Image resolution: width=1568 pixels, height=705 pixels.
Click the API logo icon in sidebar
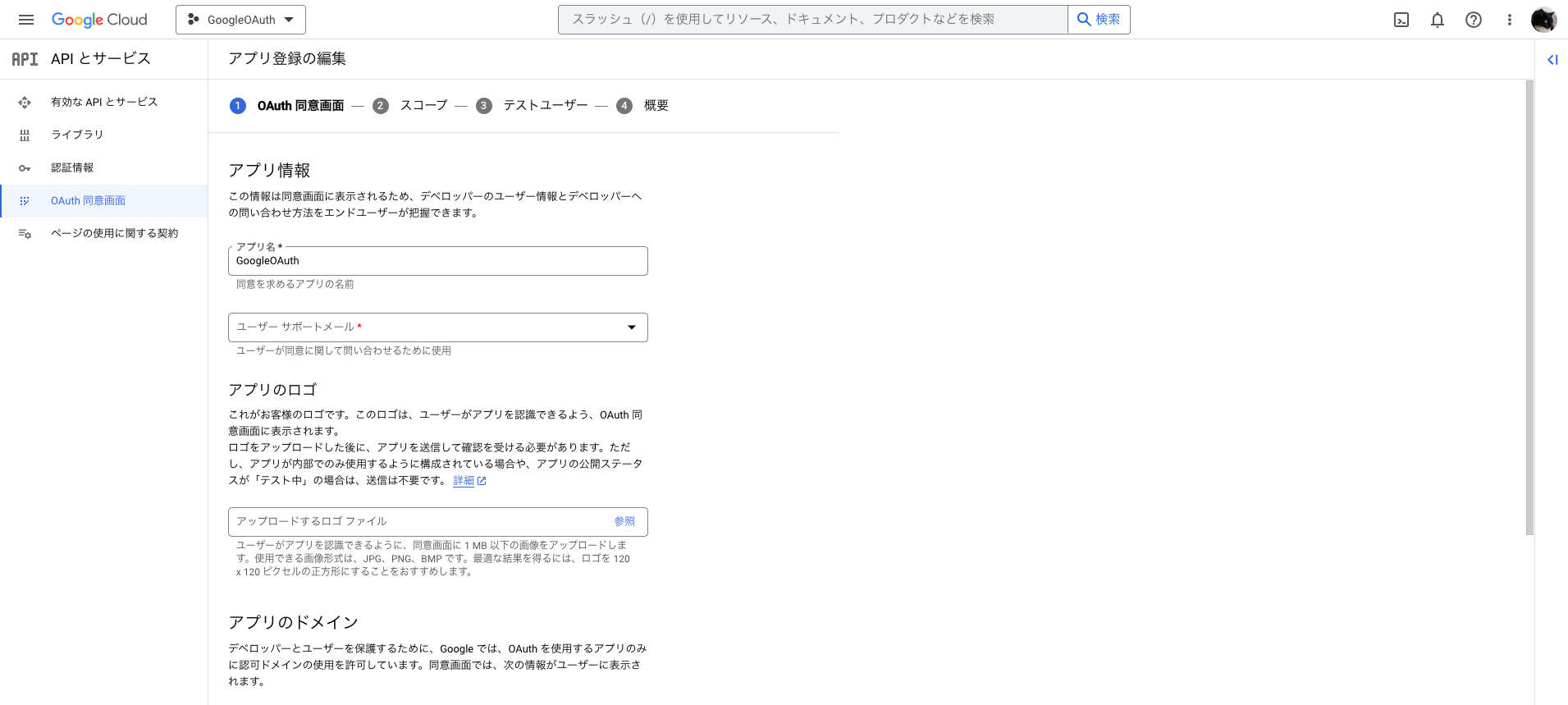(x=25, y=59)
